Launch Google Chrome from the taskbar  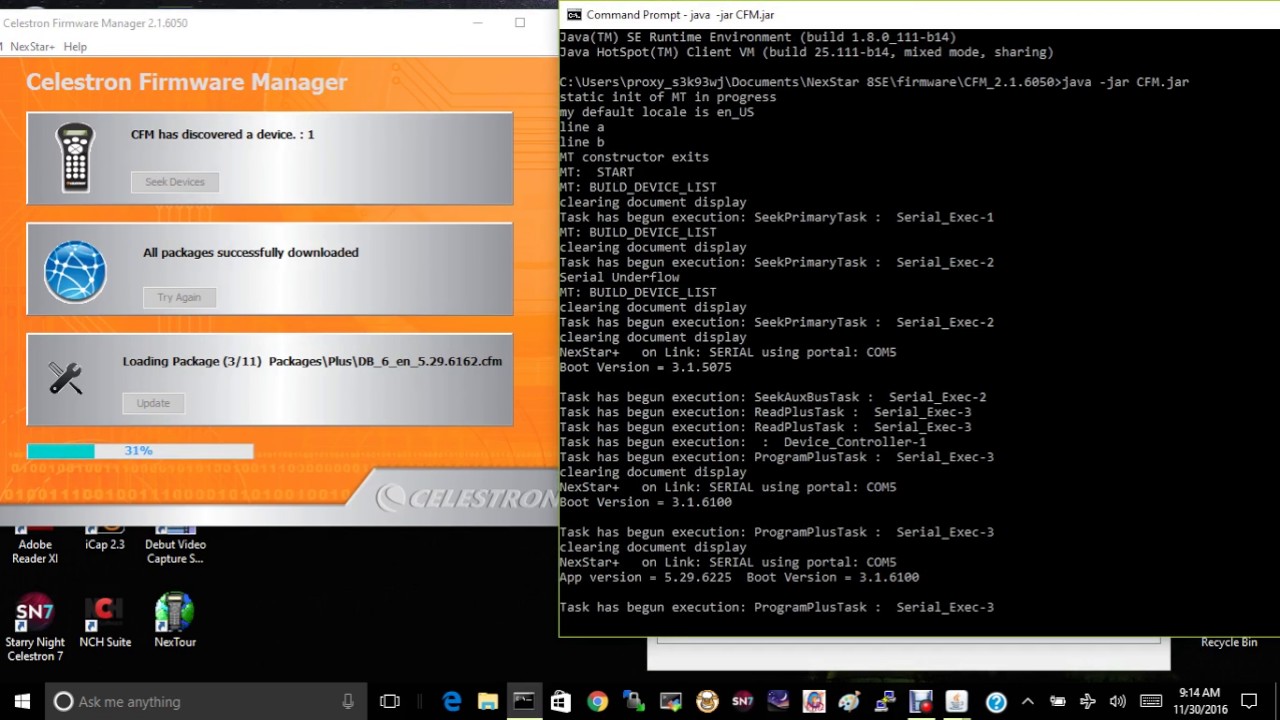(597, 701)
